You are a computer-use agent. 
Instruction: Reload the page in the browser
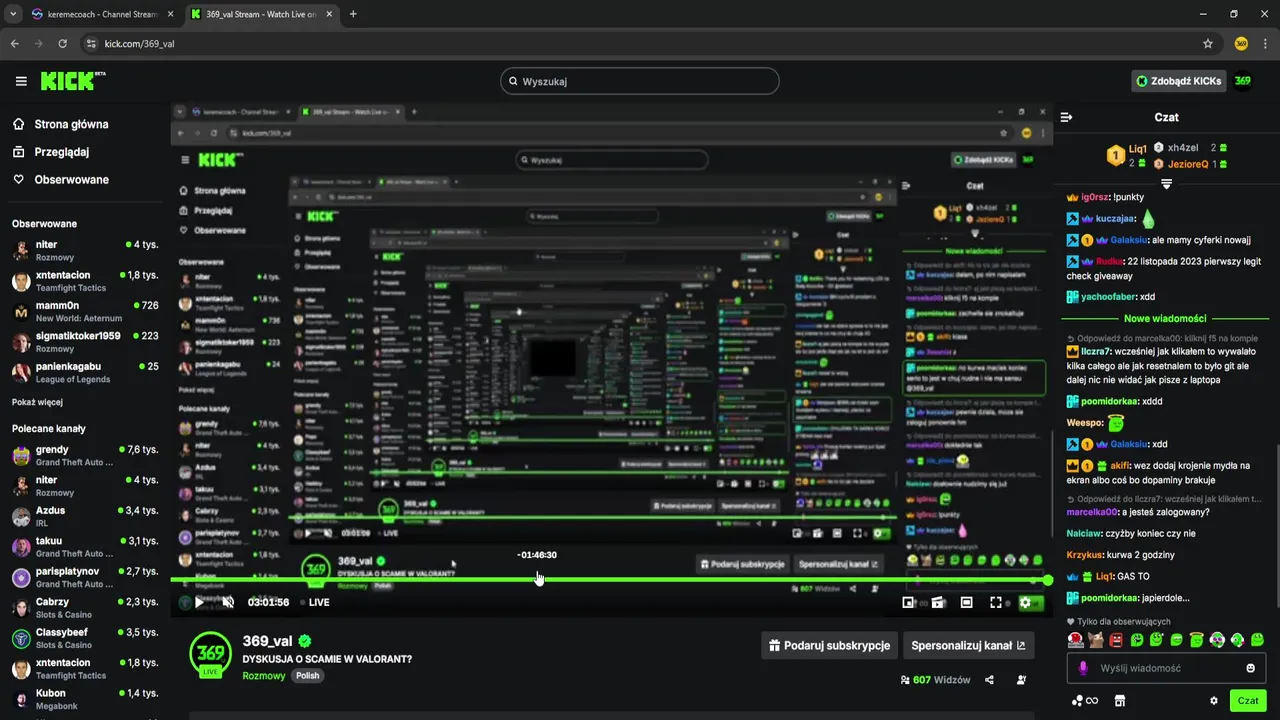[63, 44]
